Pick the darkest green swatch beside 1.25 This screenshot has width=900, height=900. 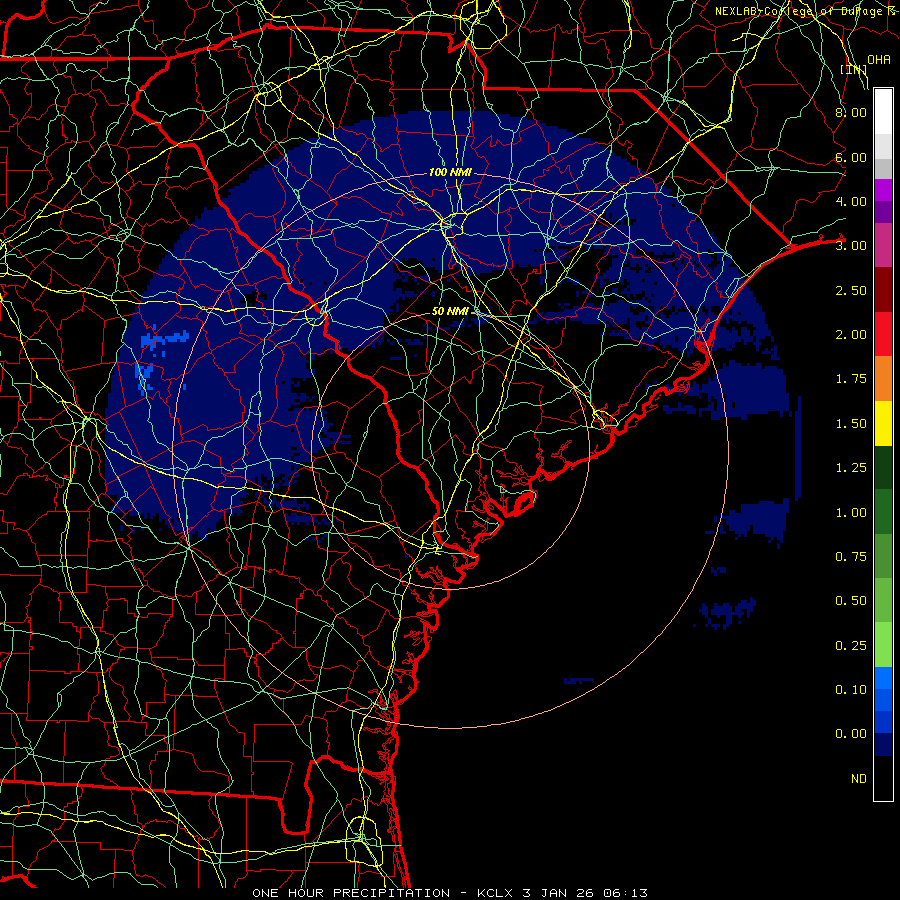tap(883, 467)
